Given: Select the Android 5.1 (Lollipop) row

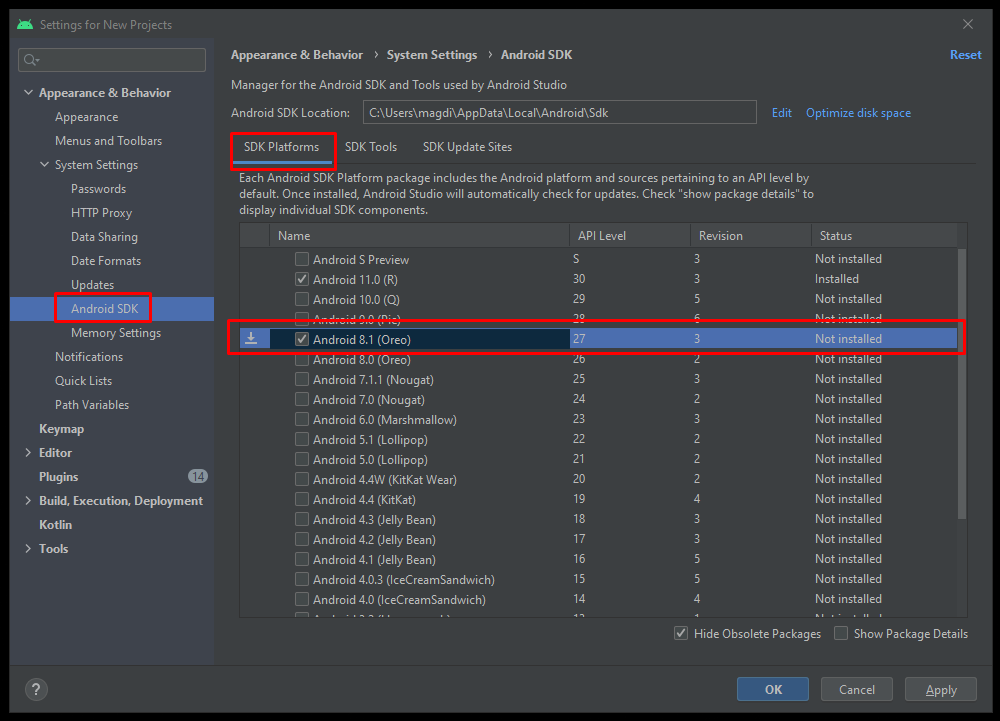Looking at the screenshot, I should pyautogui.click(x=599, y=439).
